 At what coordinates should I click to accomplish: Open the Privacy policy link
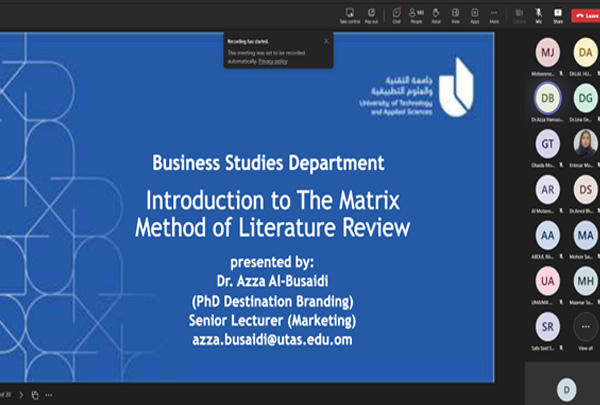click(272, 61)
